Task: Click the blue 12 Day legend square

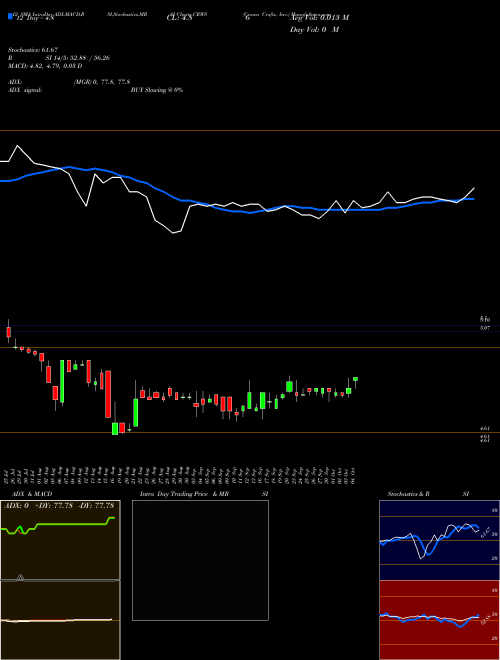Action: pyautogui.click(x=10, y=16)
